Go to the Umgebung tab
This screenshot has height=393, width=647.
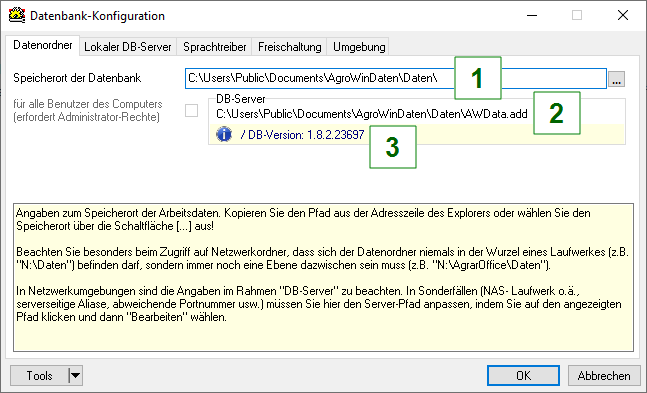pyautogui.click(x=359, y=47)
